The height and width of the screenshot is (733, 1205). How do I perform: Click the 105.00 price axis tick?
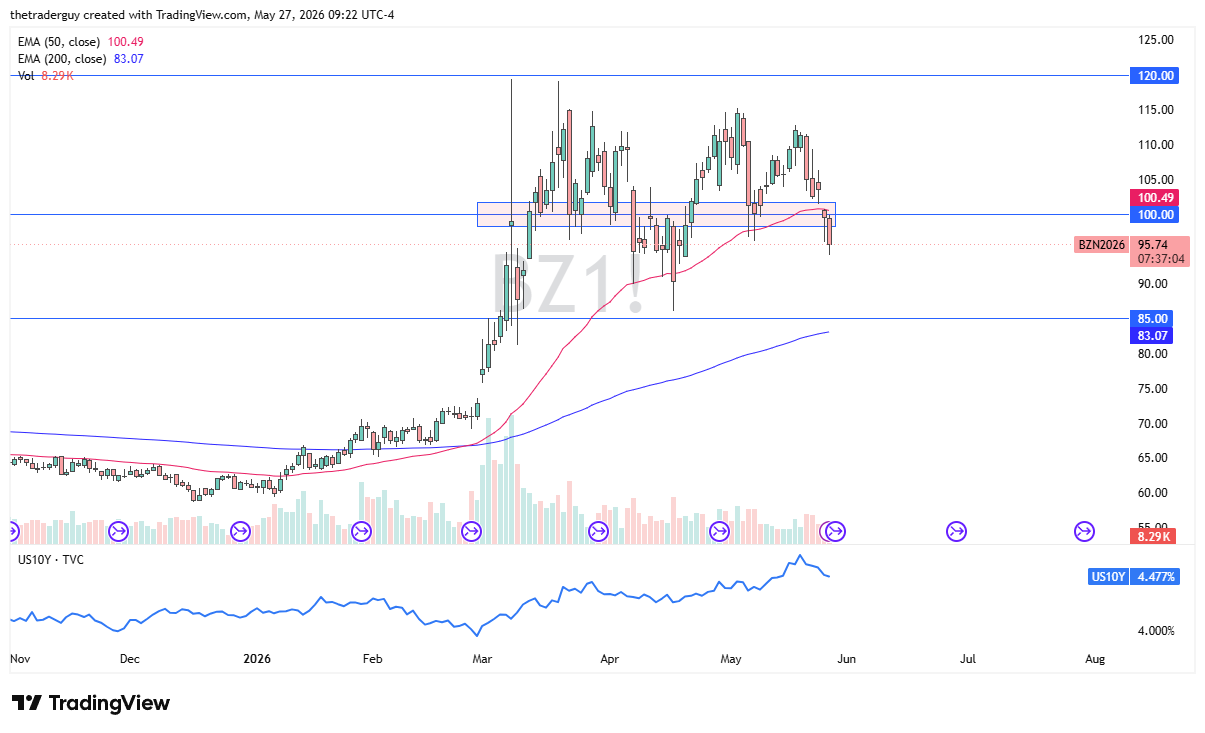(x=1156, y=180)
